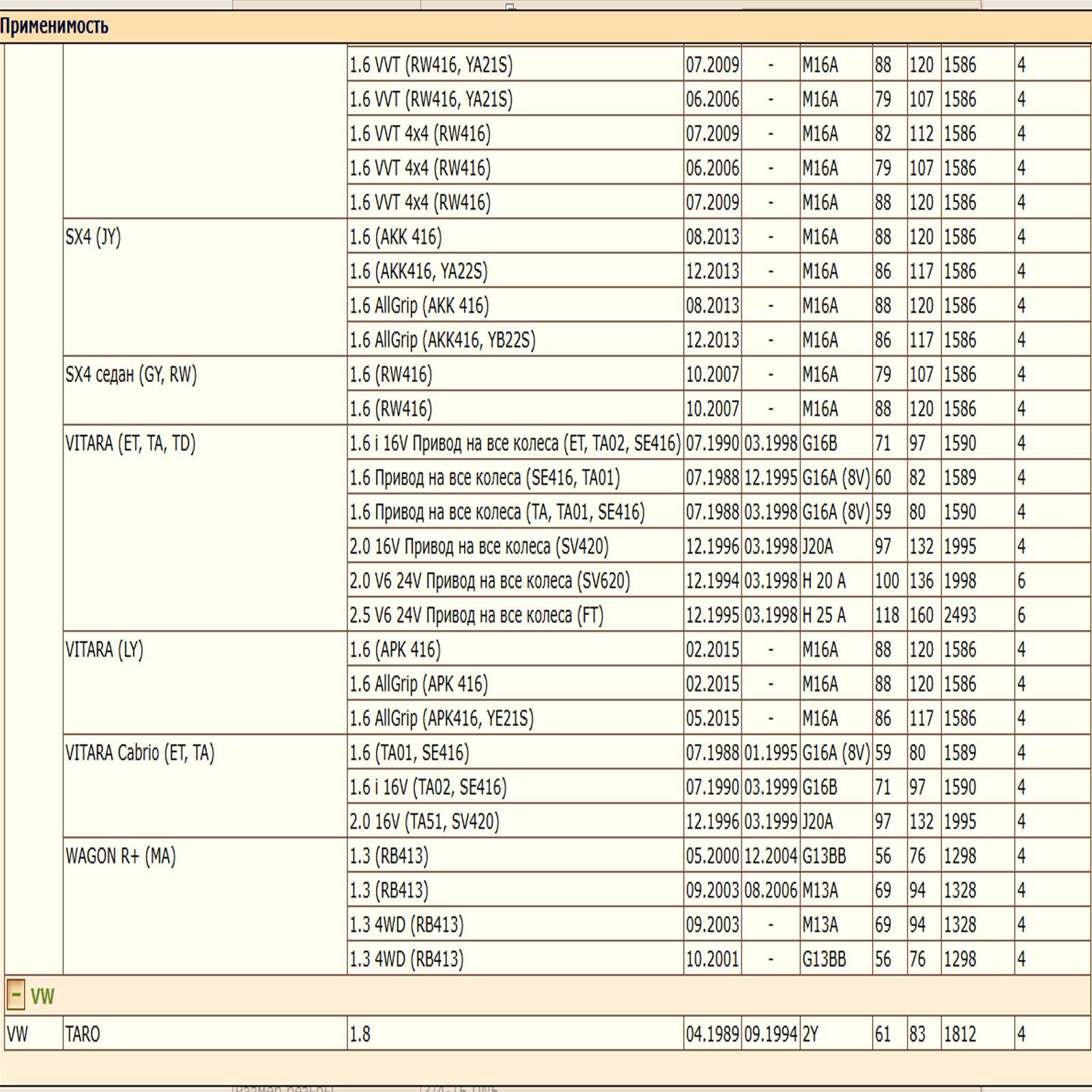1092x1092 pixels.
Task: Click the 1.6 i 16V (TA02, SE416) Cabrio row
Action: click(428, 788)
